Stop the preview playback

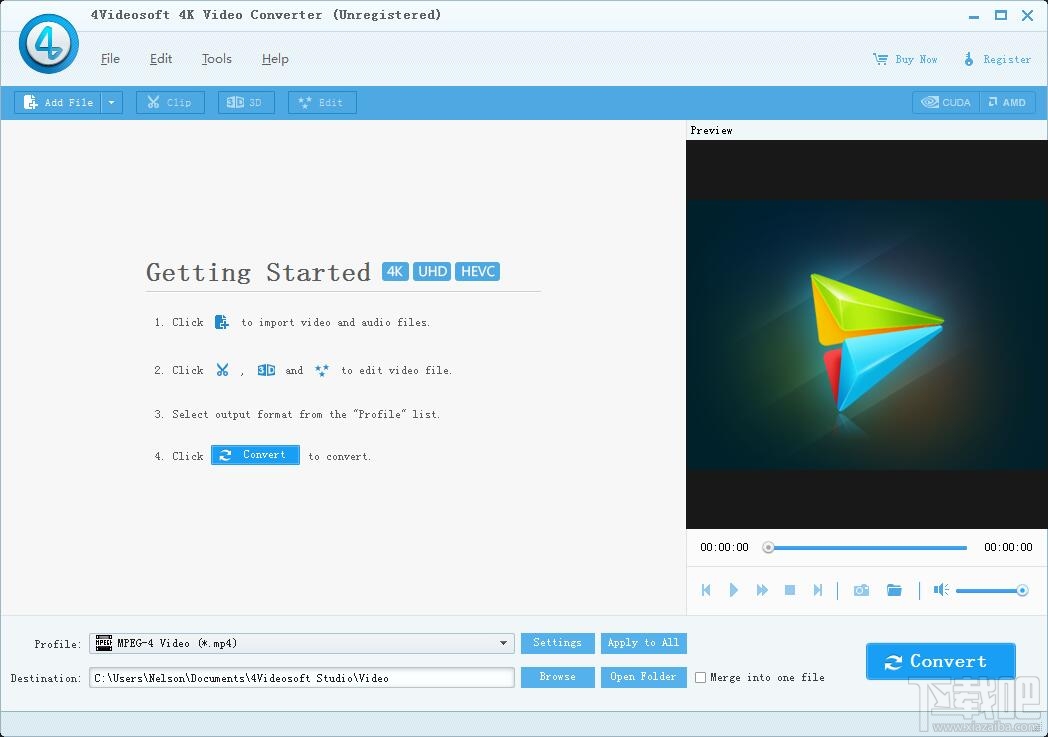point(790,590)
